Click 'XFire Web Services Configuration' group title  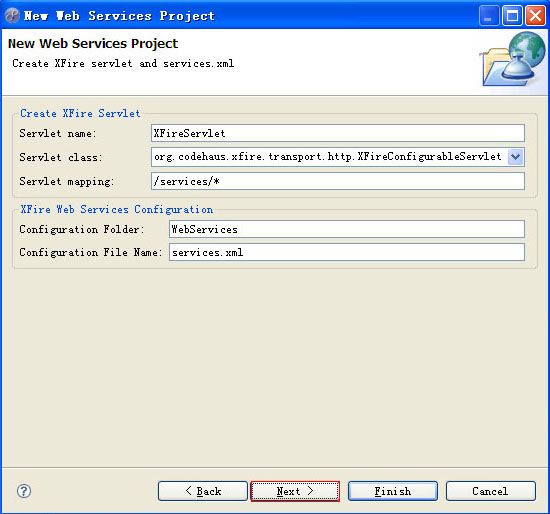[x=116, y=209]
